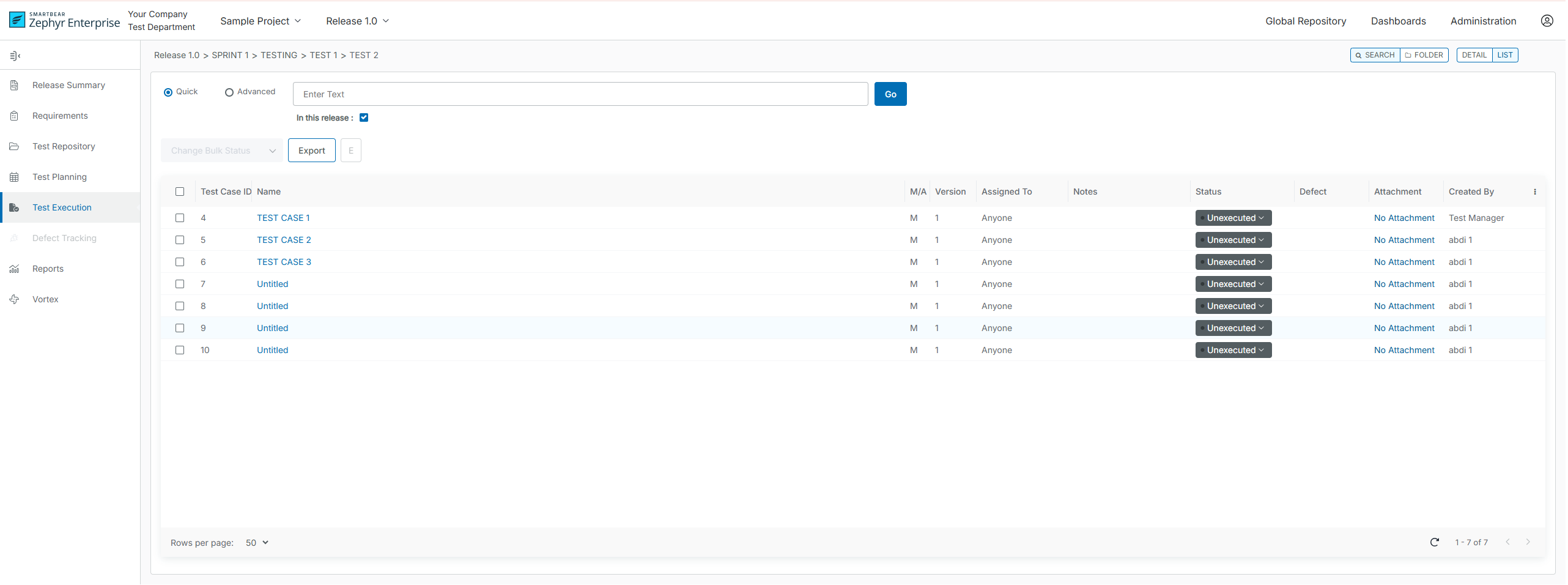Expand the Sample Project dropdown

click(261, 21)
